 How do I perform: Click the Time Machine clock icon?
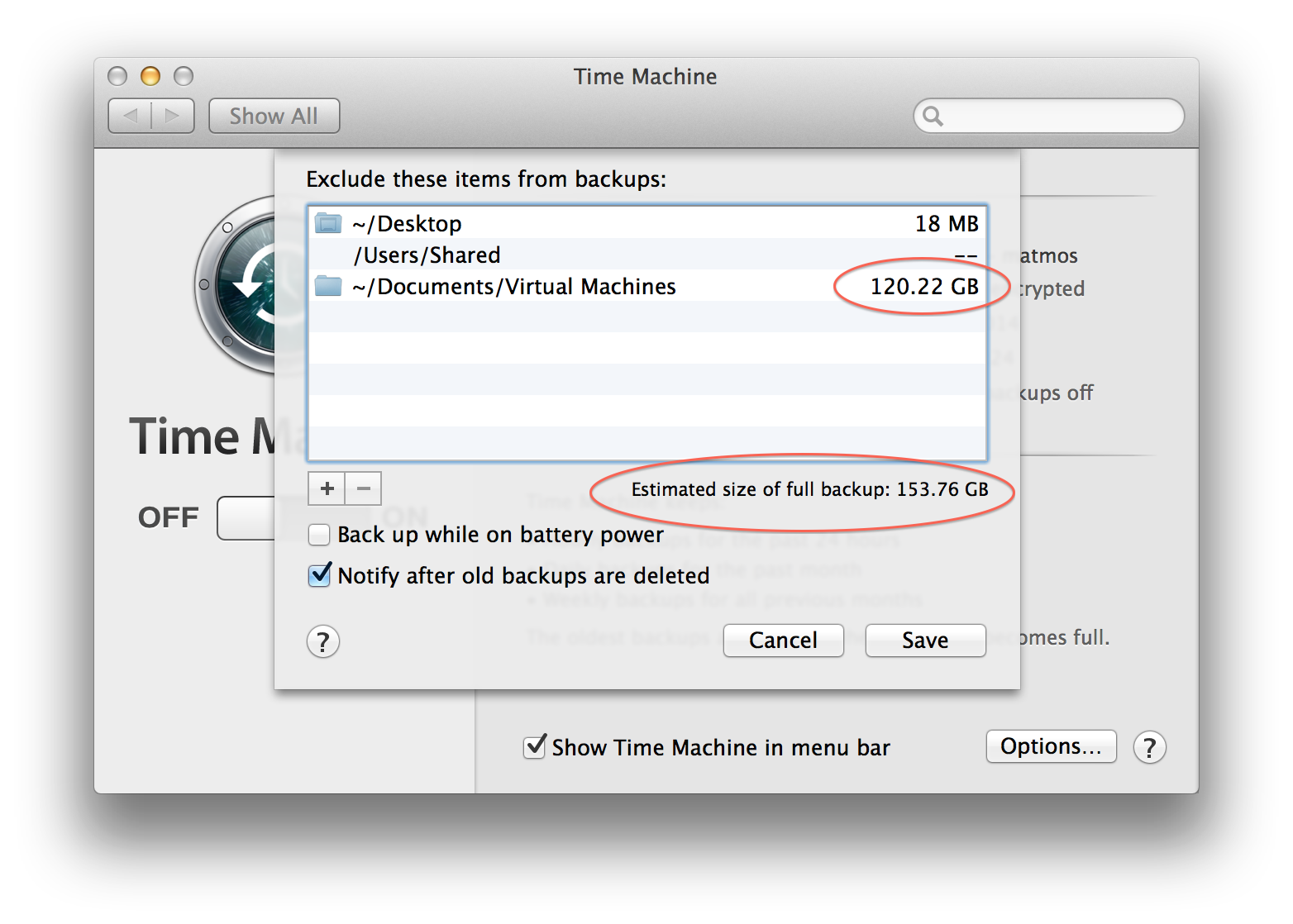[236, 284]
